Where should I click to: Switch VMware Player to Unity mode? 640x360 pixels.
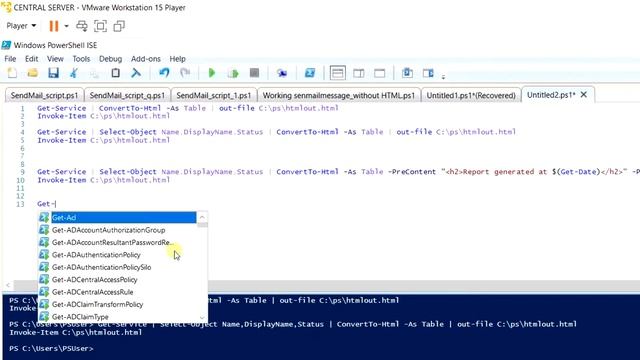tap(119, 26)
